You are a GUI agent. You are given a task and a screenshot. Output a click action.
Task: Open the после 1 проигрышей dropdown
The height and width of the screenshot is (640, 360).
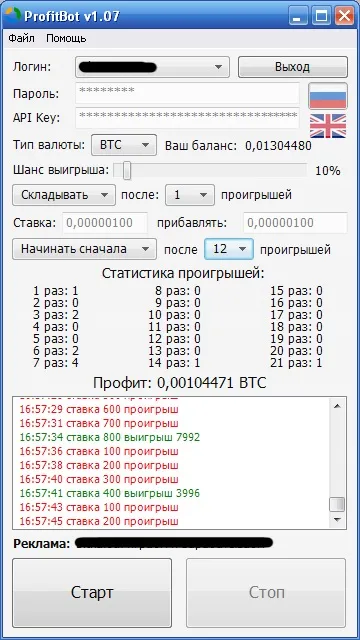pyautogui.click(x=189, y=195)
